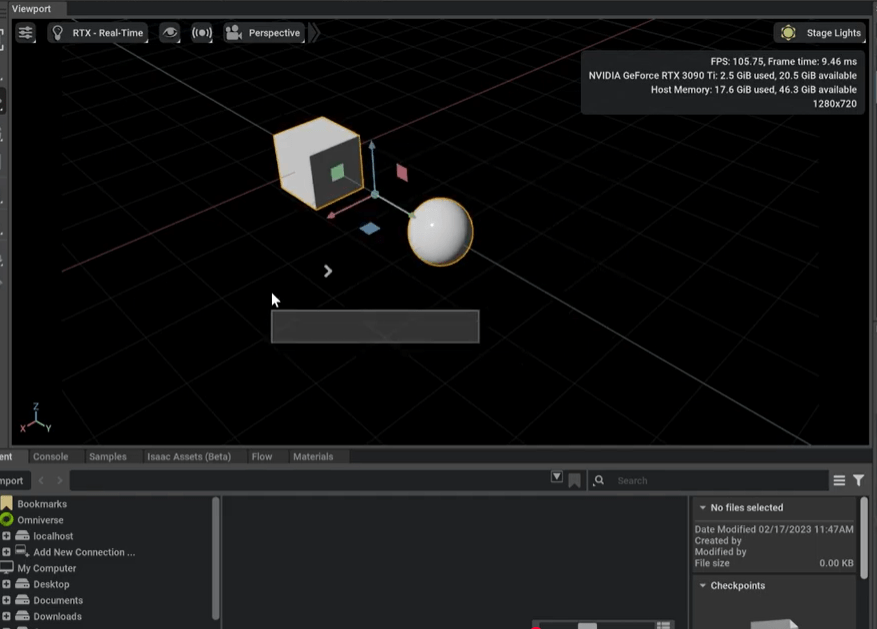Select the white sphere in the viewport
Viewport: 877px width, 629px height.
pyautogui.click(x=440, y=232)
